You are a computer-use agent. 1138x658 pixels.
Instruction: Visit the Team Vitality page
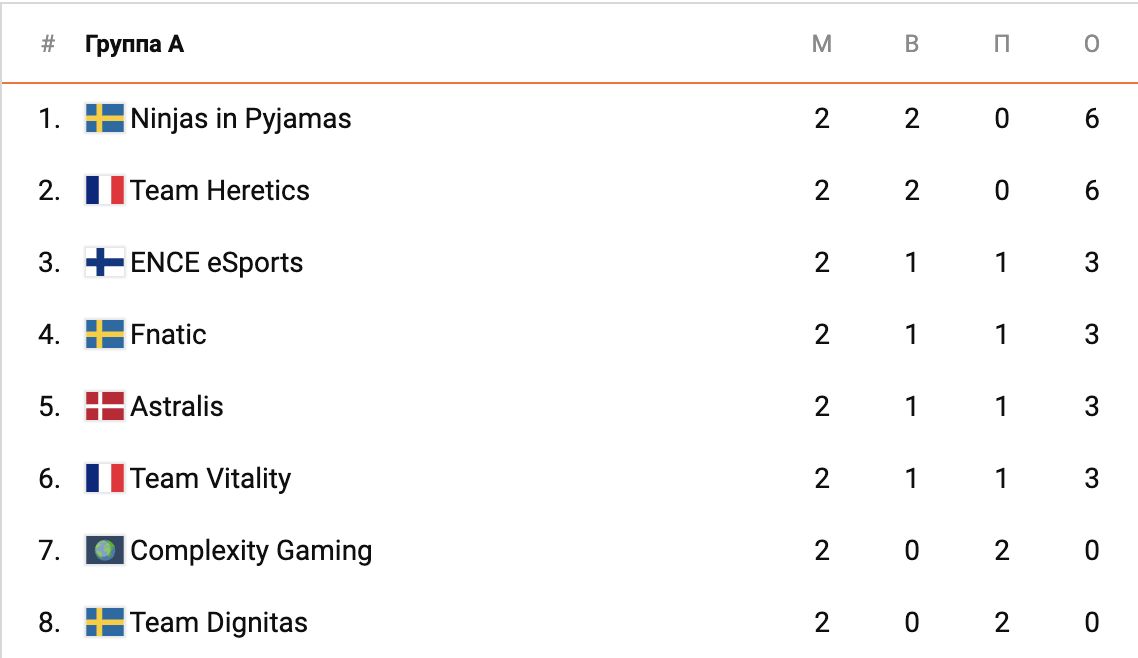210,479
